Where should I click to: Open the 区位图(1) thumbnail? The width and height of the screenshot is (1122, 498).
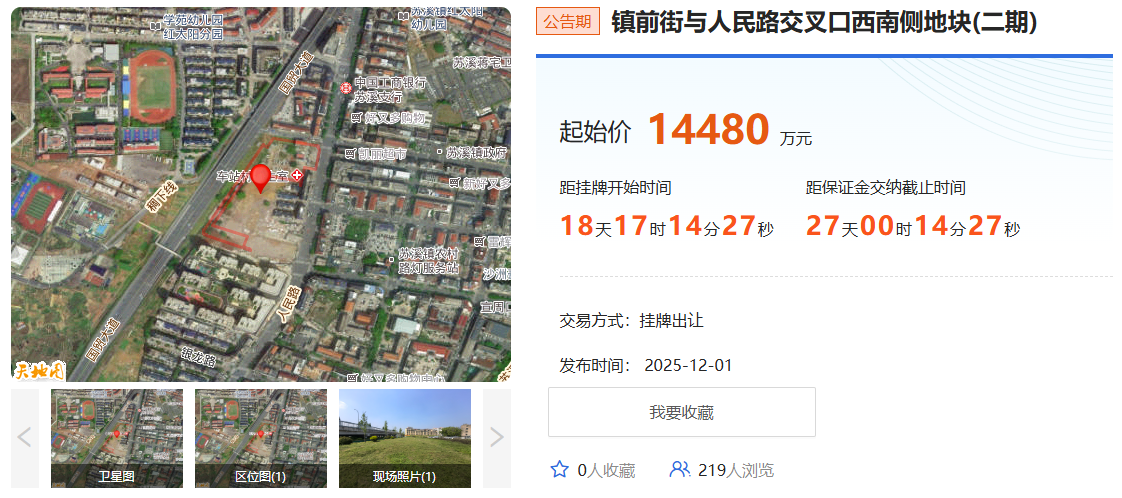pos(261,437)
